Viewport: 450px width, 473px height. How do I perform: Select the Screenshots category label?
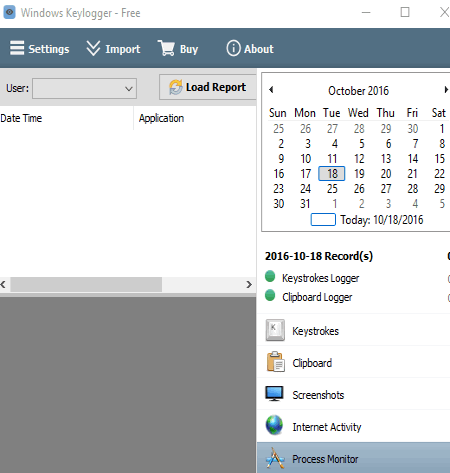318,395
